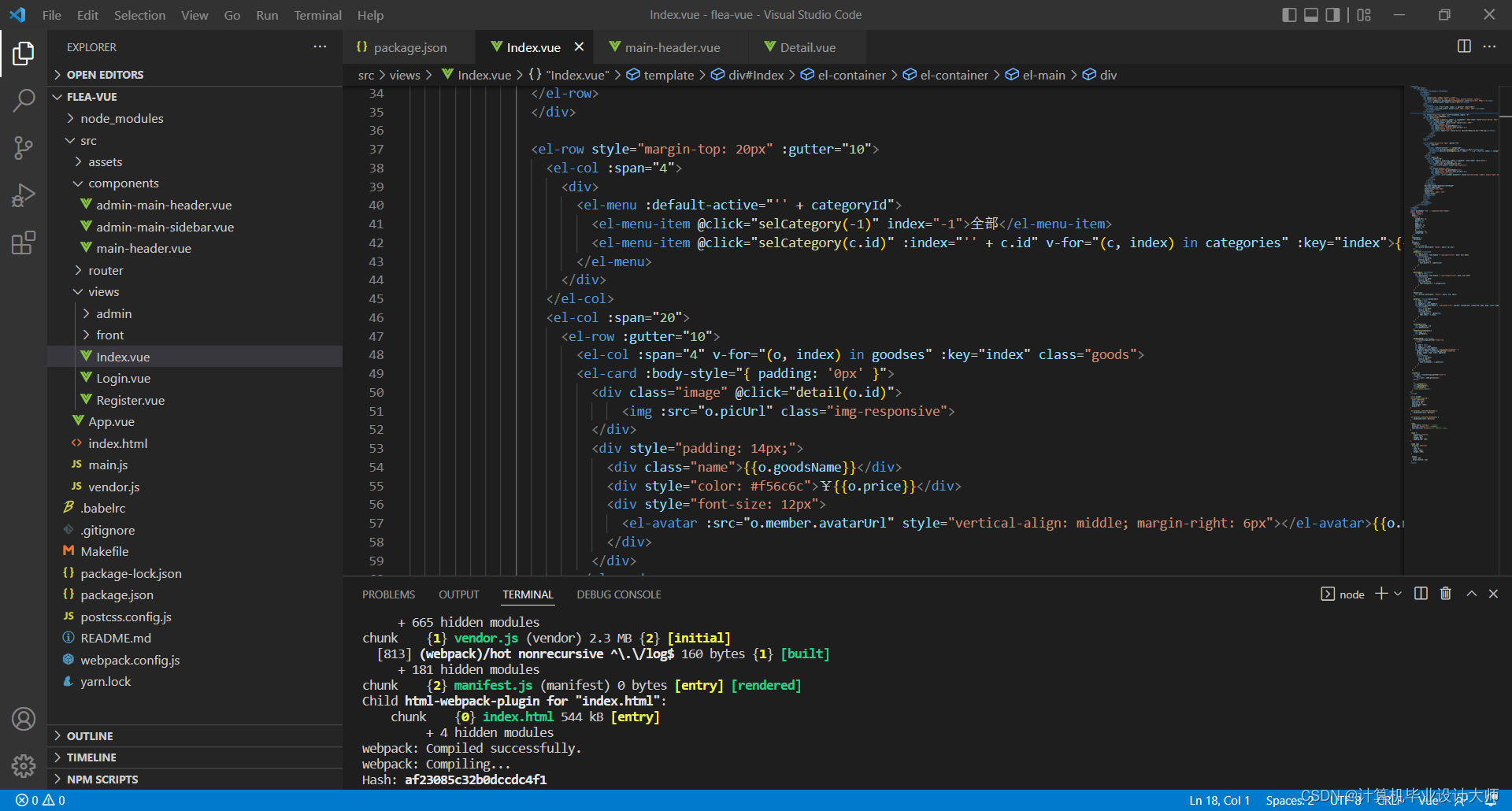Select main-header.vue editor tab

pyautogui.click(x=672, y=47)
